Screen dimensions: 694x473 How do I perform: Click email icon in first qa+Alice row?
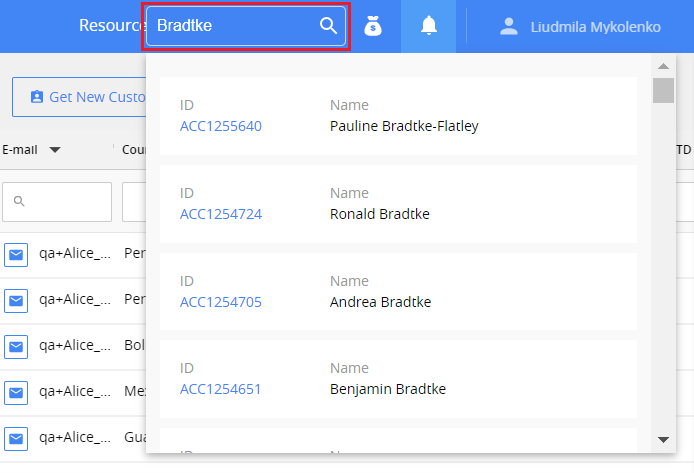[16, 254]
